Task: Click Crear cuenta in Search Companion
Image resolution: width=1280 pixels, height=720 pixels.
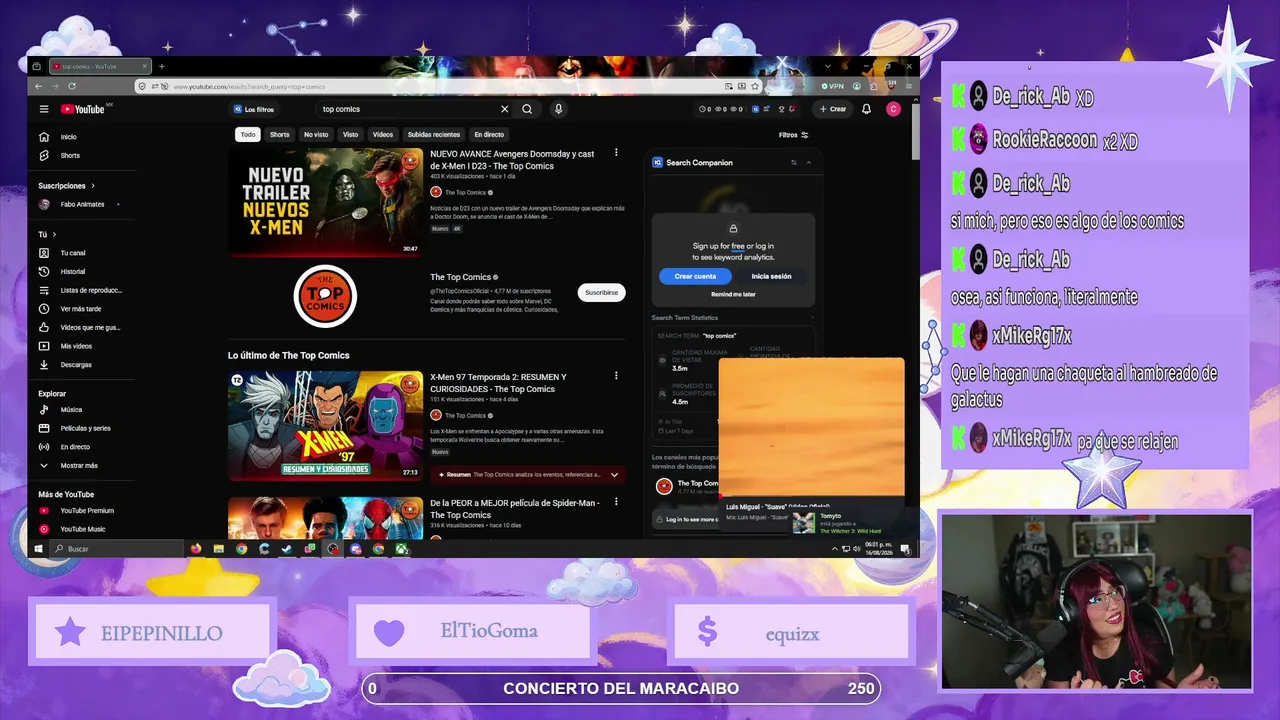Action: tap(695, 276)
